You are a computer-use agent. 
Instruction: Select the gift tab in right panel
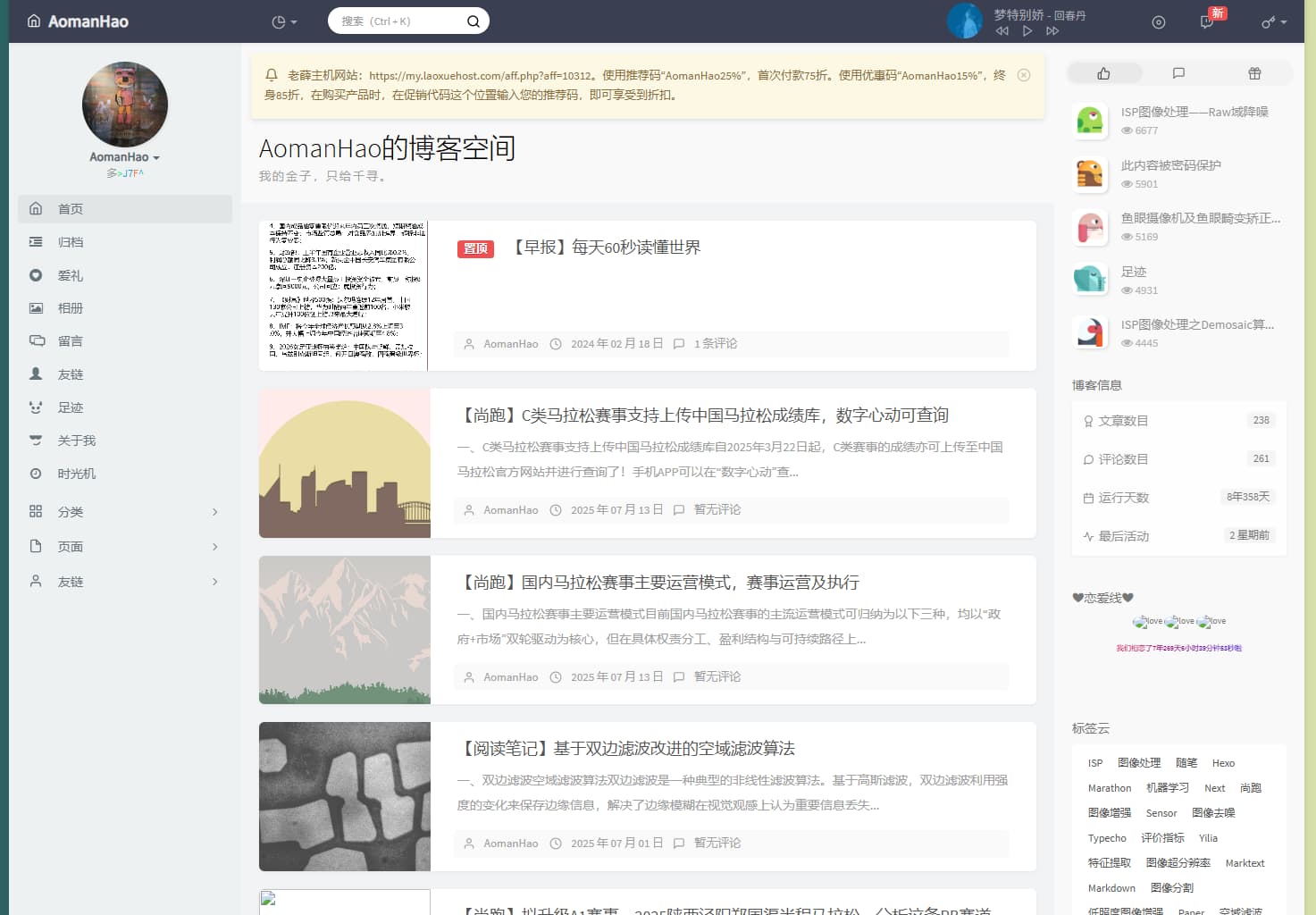pyautogui.click(x=1254, y=73)
